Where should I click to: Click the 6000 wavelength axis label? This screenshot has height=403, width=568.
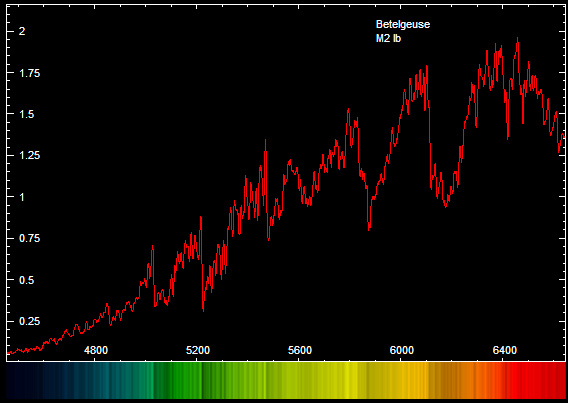pos(402,350)
